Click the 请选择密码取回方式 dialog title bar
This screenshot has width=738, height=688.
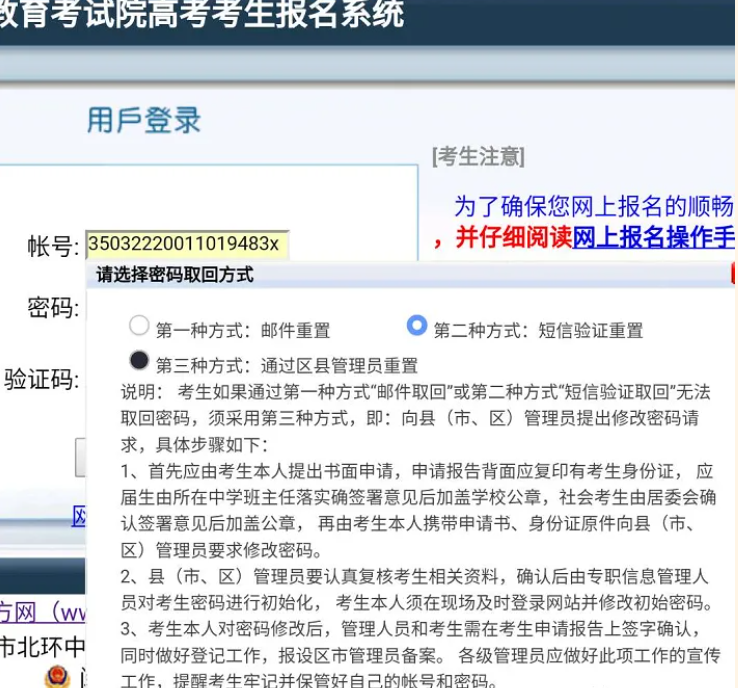410,274
